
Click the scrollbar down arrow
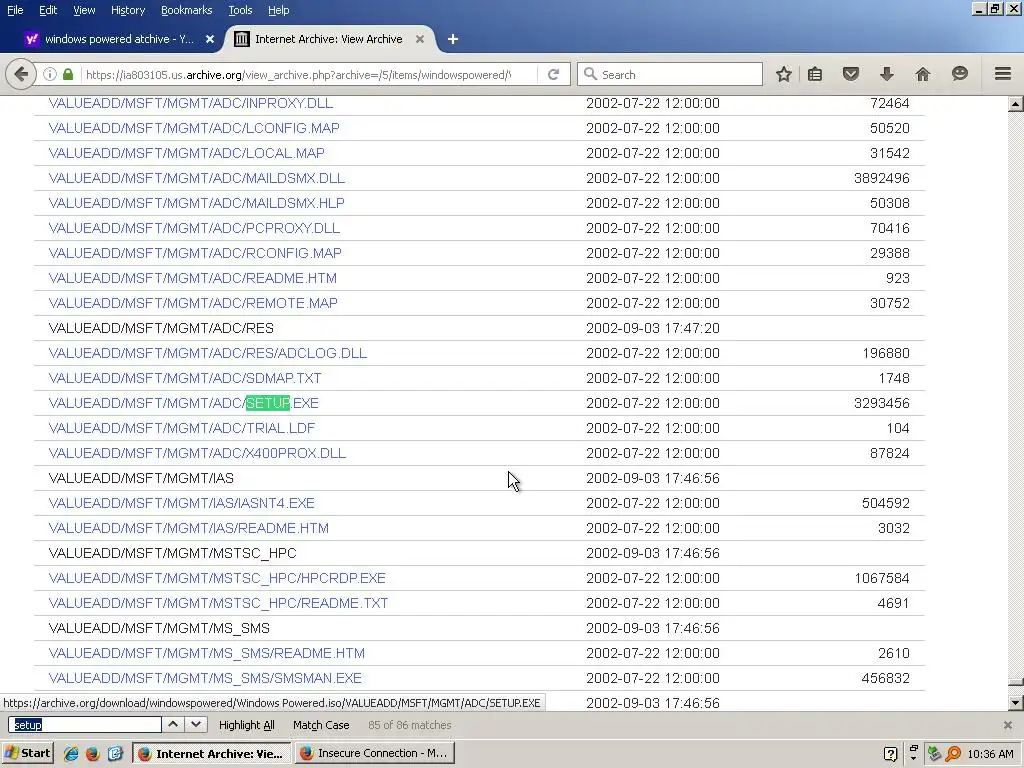tap(1015, 703)
